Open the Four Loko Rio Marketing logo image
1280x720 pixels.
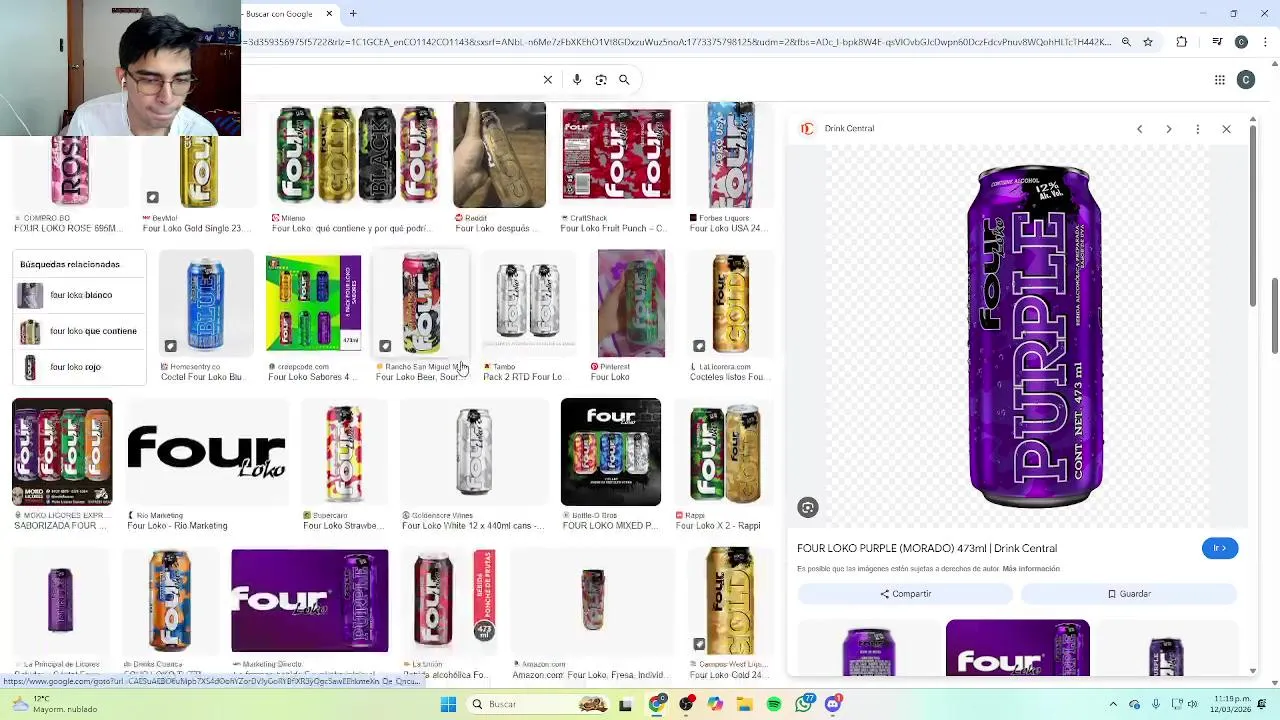pyautogui.click(x=207, y=452)
